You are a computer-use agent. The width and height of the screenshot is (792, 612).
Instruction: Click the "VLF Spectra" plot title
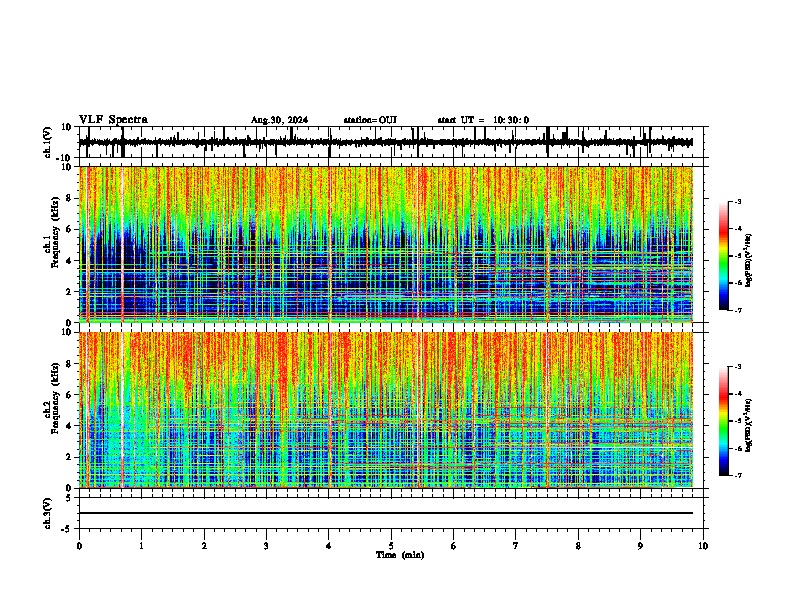pyautogui.click(x=113, y=120)
